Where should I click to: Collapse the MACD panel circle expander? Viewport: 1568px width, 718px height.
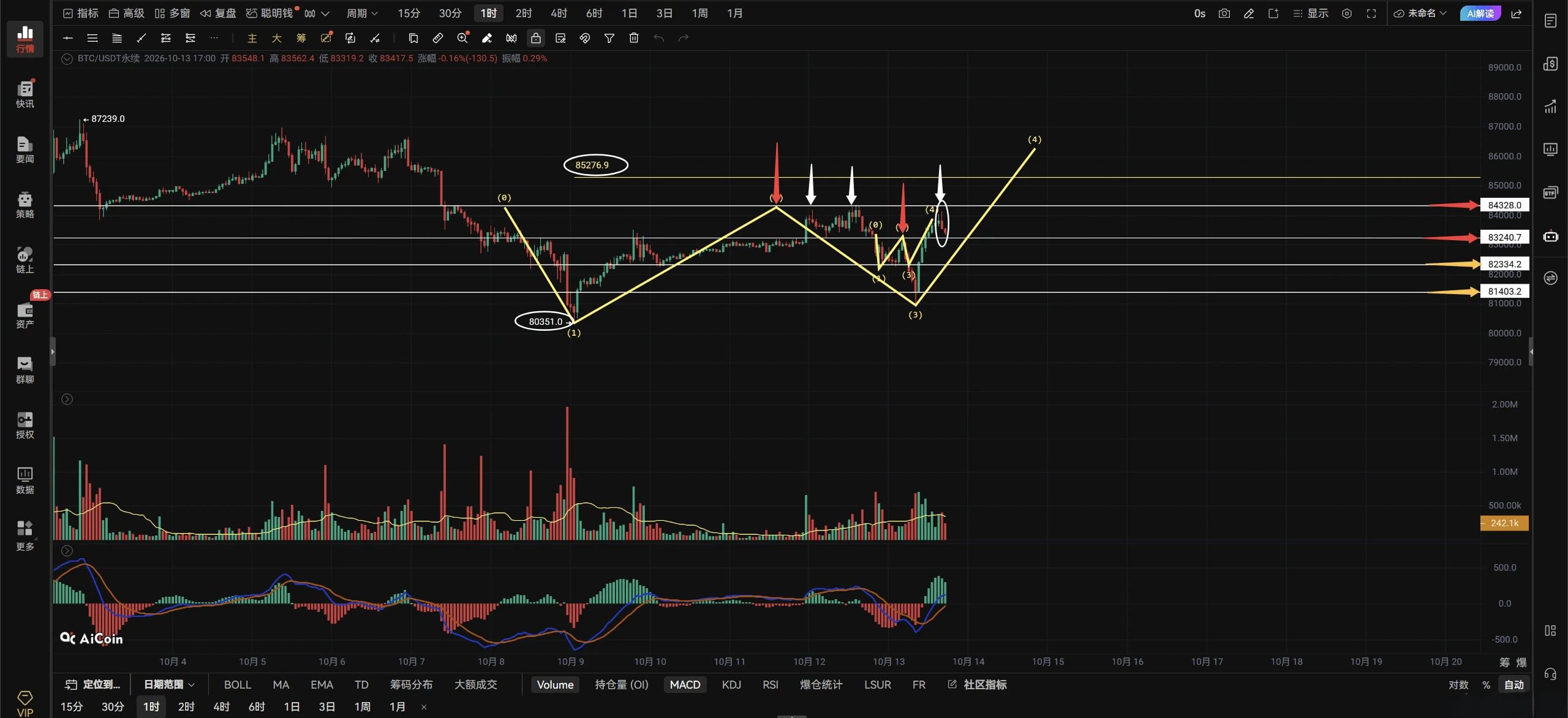(x=67, y=551)
